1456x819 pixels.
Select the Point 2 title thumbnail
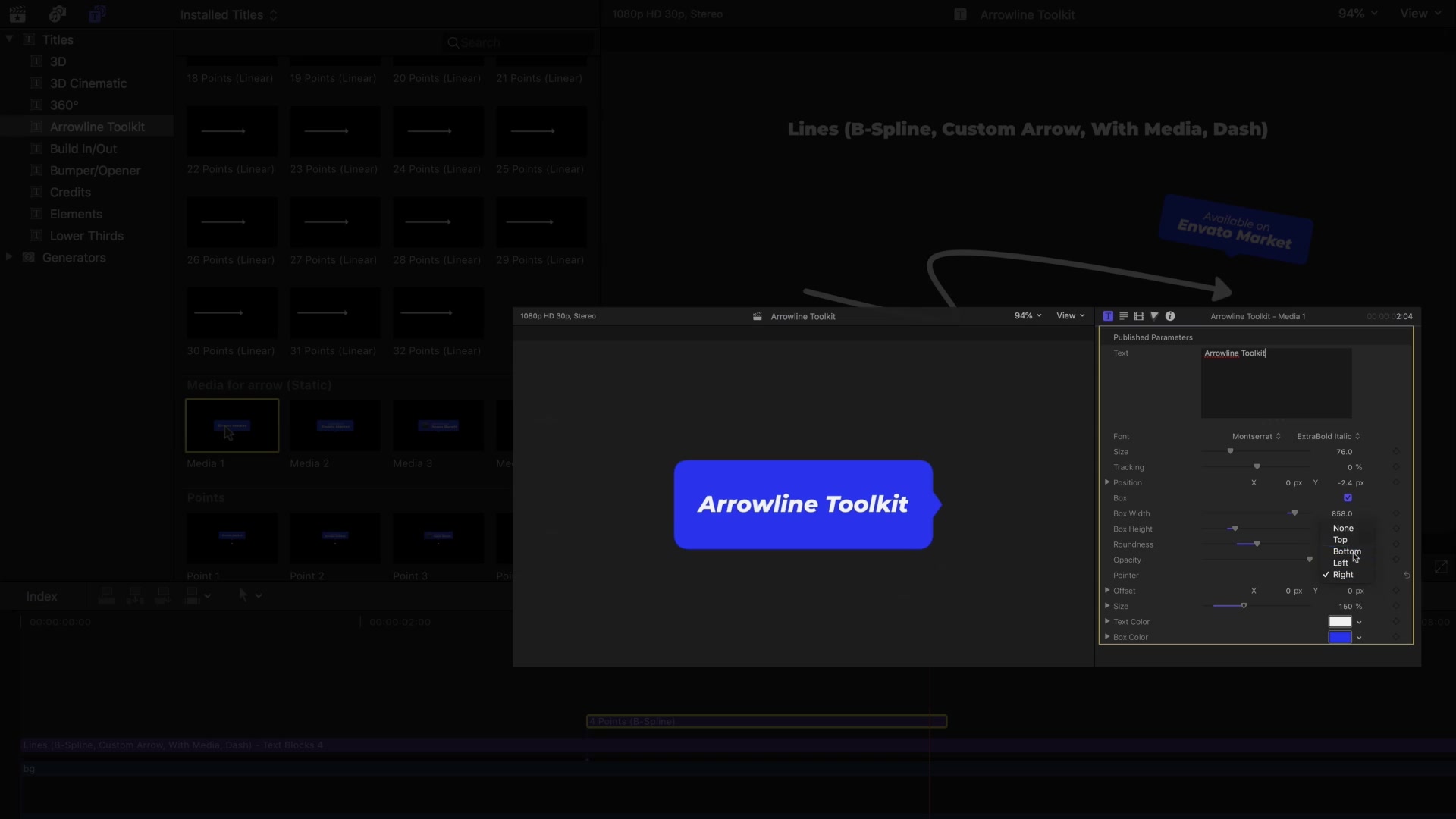pyautogui.click(x=335, y=538)
